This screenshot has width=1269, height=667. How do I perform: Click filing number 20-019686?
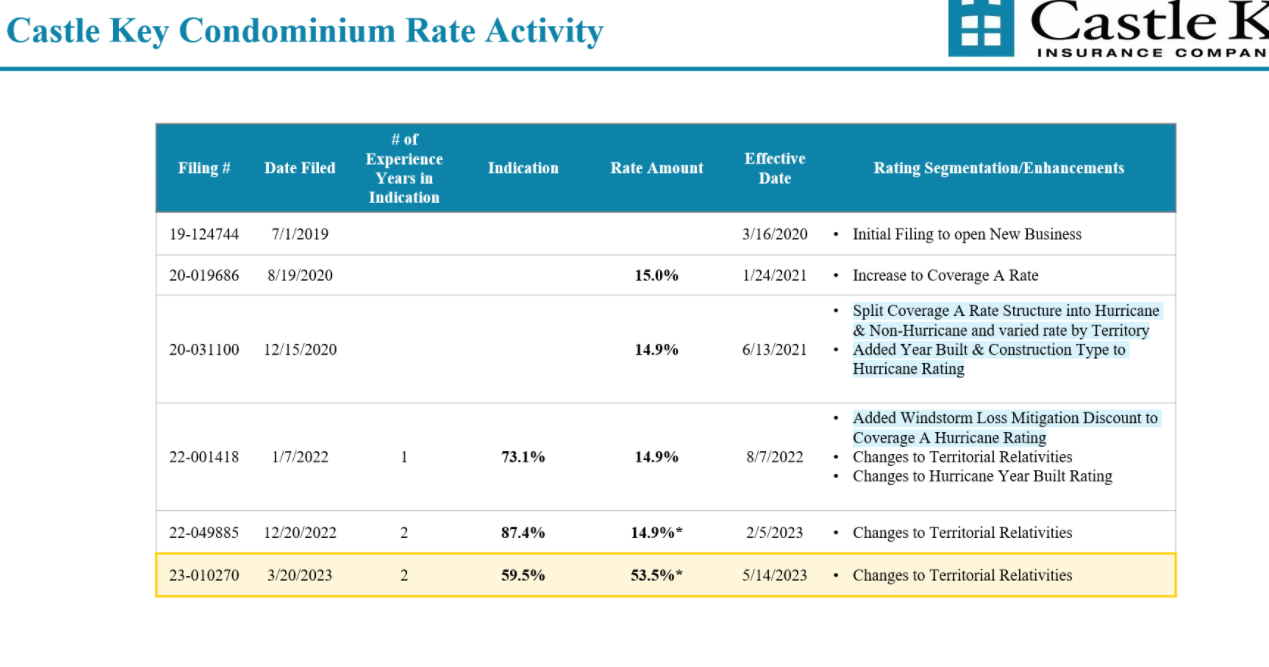point(204,275)
